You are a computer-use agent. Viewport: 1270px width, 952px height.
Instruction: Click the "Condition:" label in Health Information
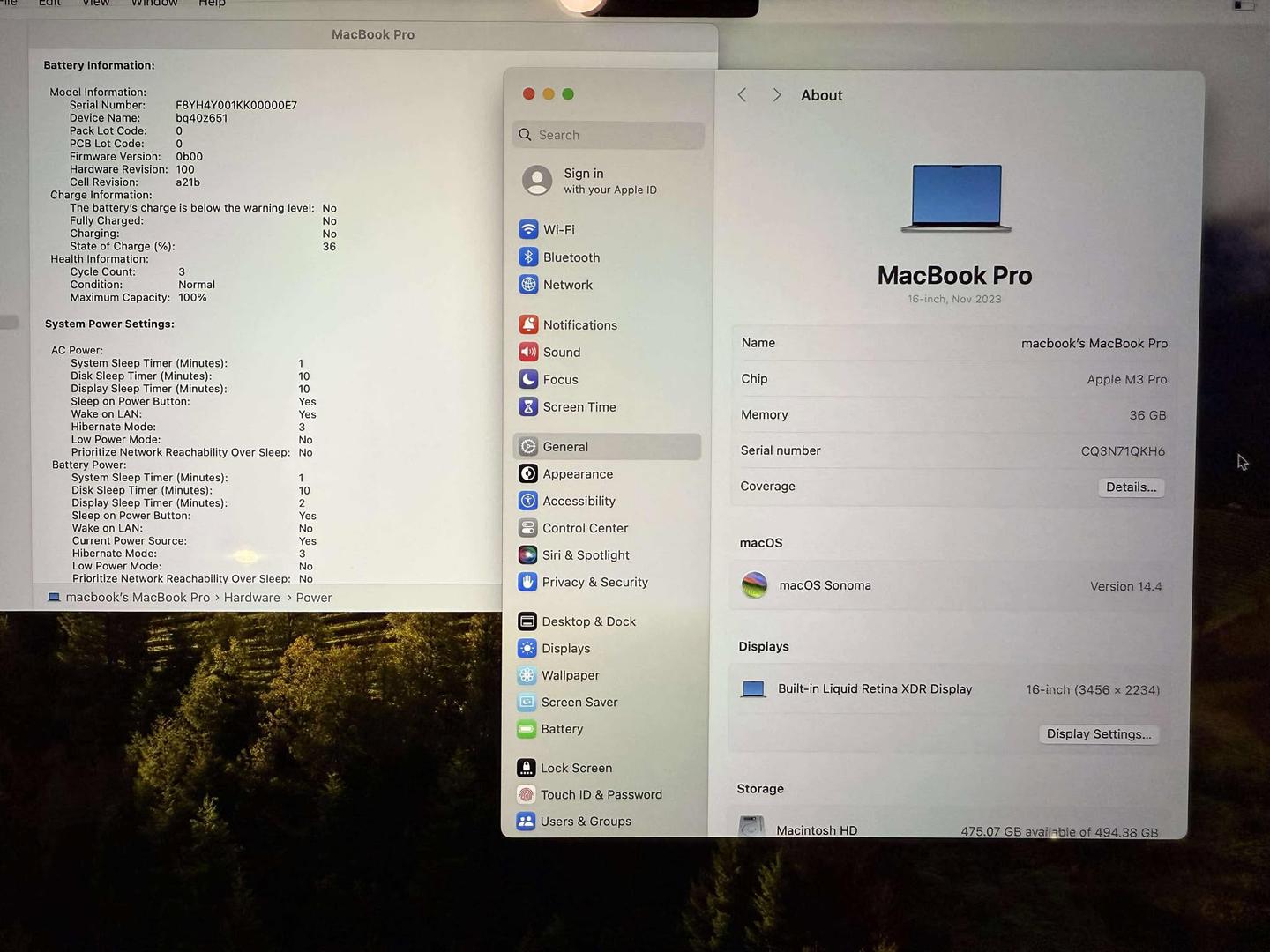click(x=96, y=285)
